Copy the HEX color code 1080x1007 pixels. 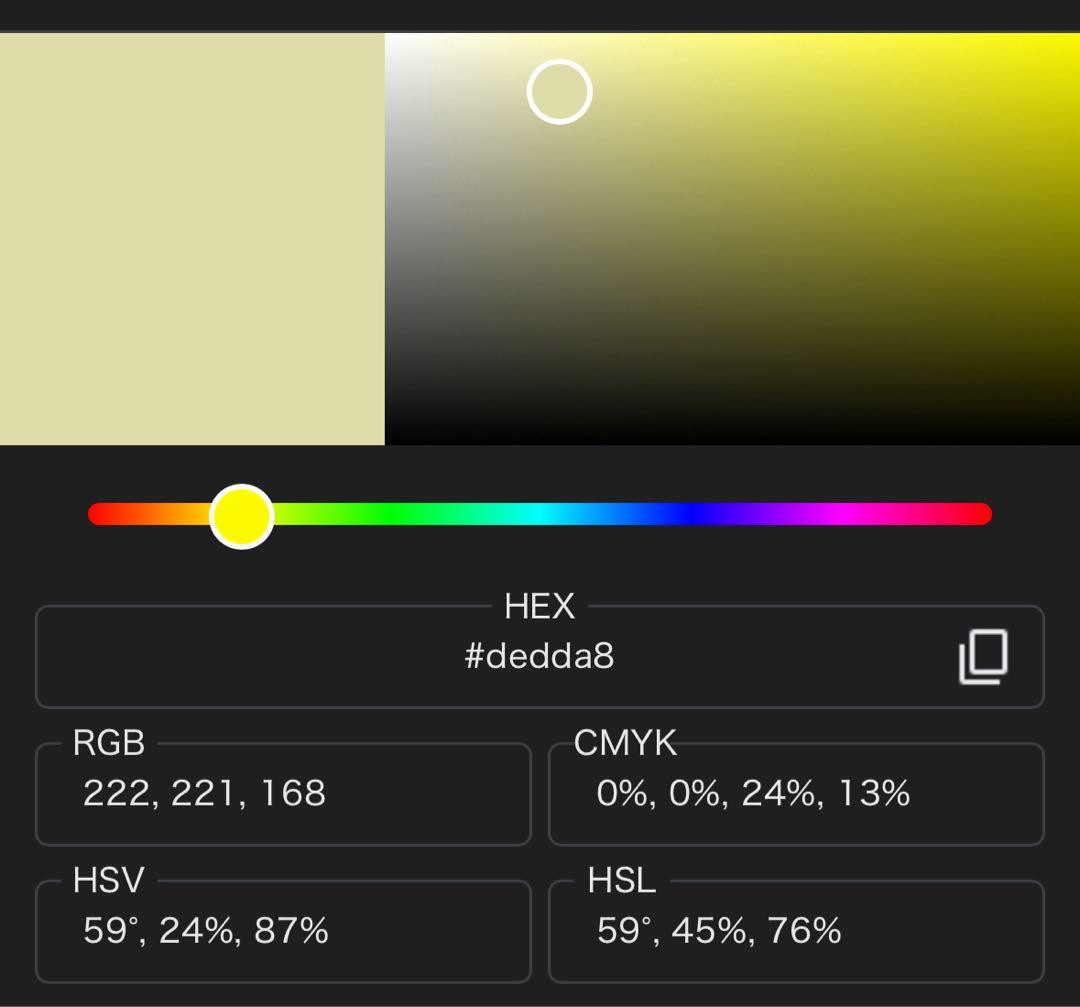(x=983, y=657)
